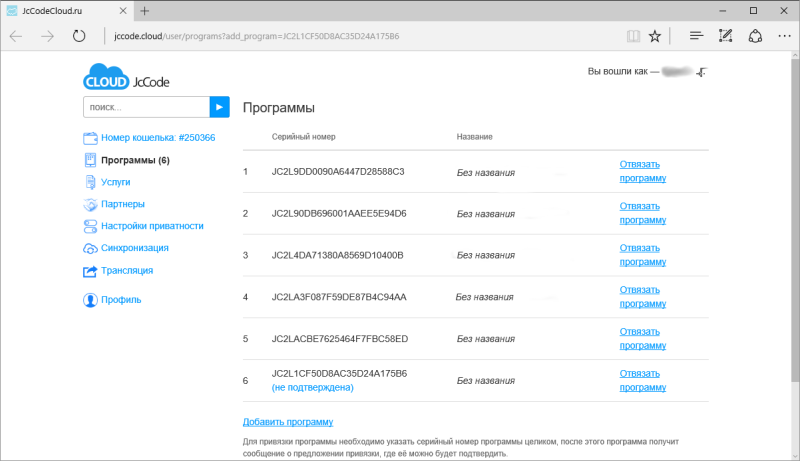Click the browser address bar URL
Image resolution: width=800 pixels, height=461 pixels.
(x=250, y=36)
